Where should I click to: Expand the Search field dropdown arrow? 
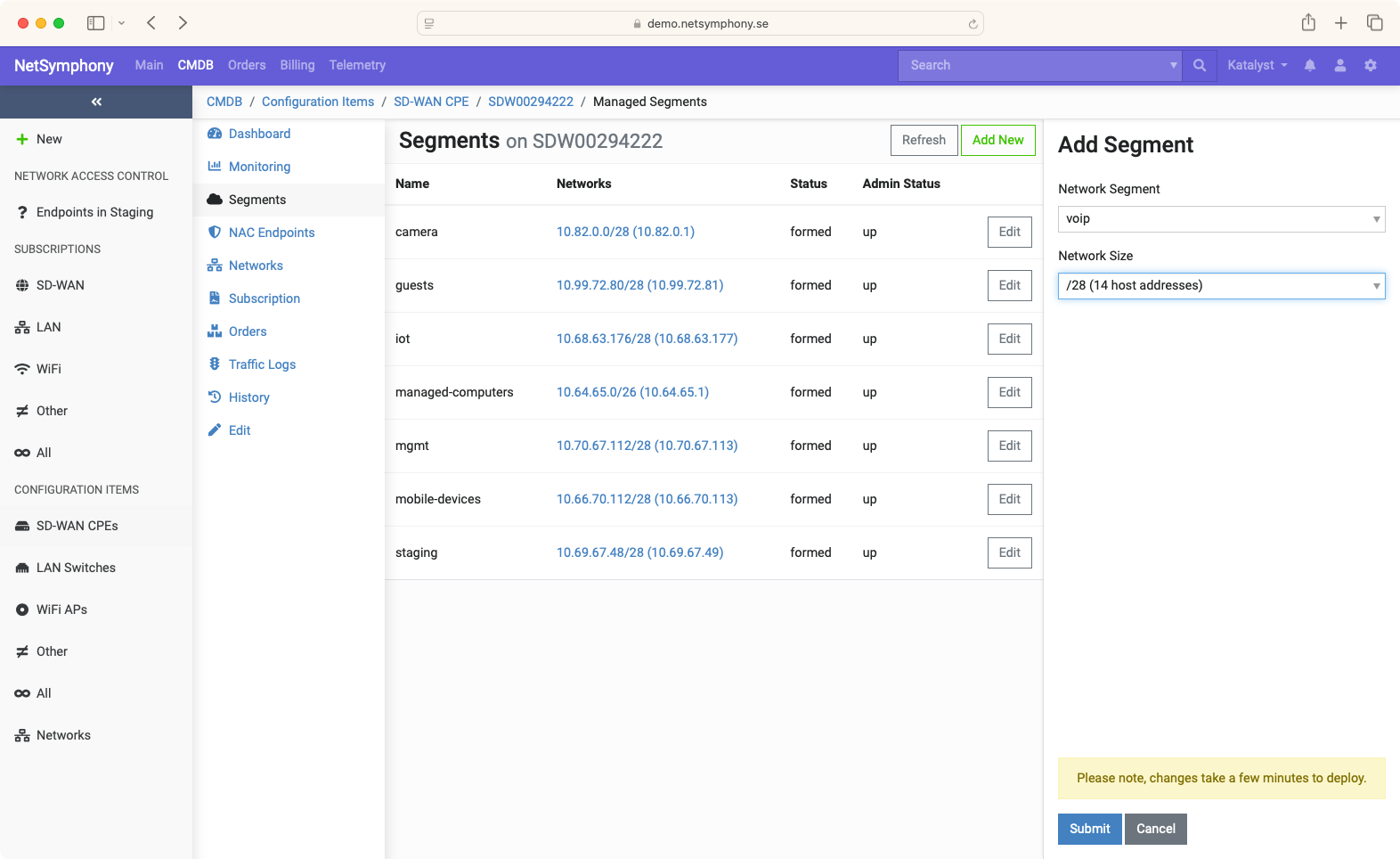click(1174, 65)
